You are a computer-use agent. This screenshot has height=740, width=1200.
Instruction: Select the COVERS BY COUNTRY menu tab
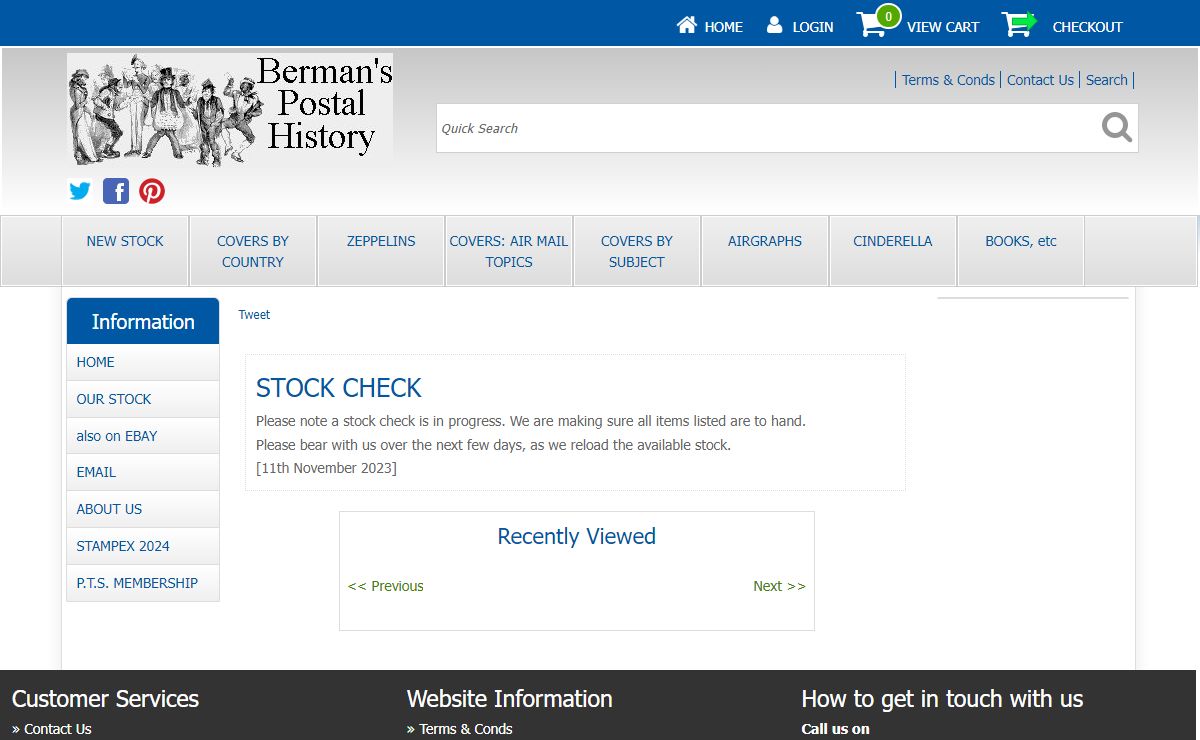pyautogui.click(x=253, y=251)
